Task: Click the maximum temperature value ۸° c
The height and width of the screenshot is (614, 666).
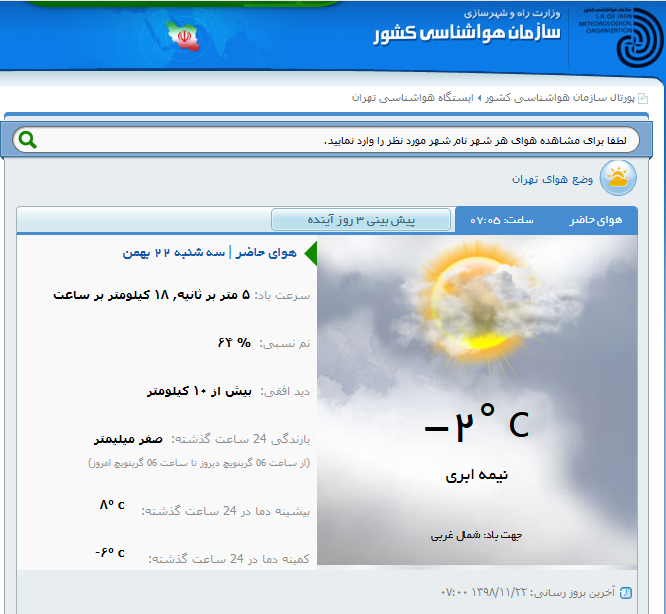Action: tap(112, 504)
